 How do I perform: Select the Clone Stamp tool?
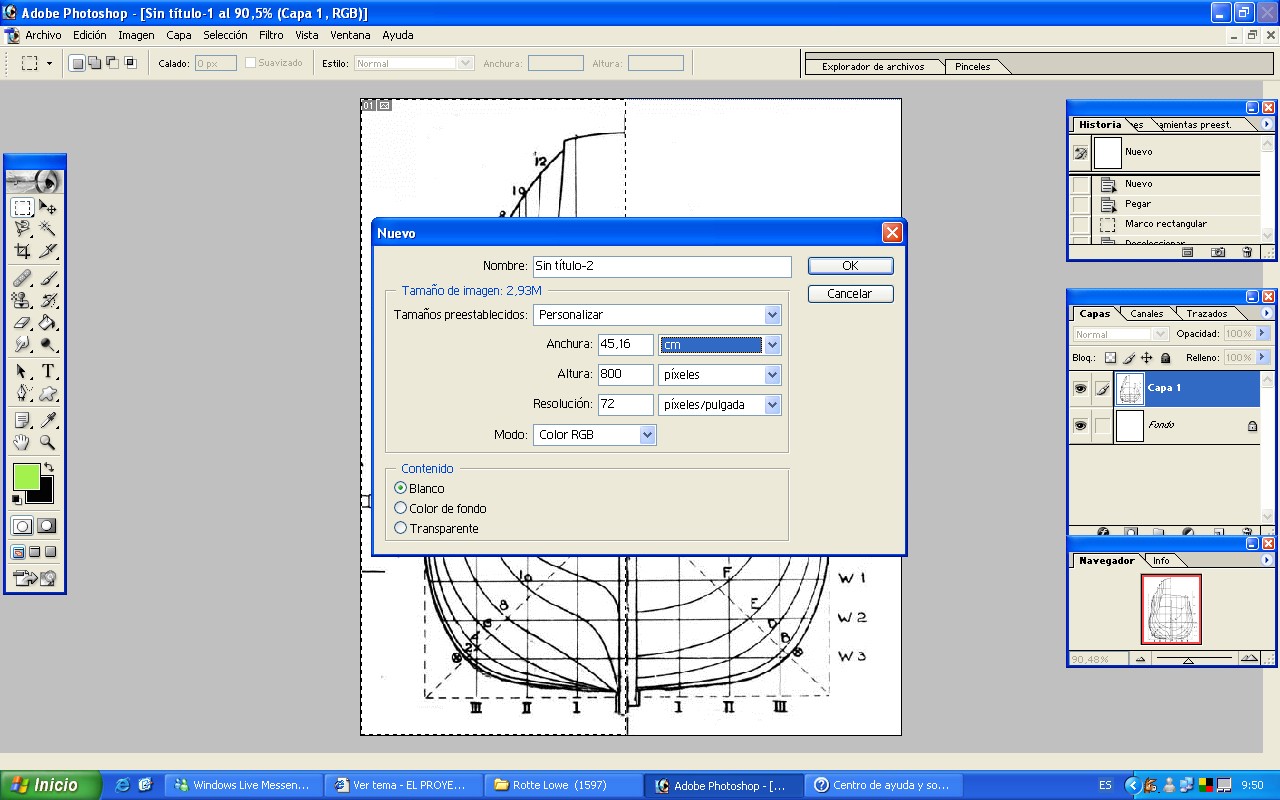point(22,300)
